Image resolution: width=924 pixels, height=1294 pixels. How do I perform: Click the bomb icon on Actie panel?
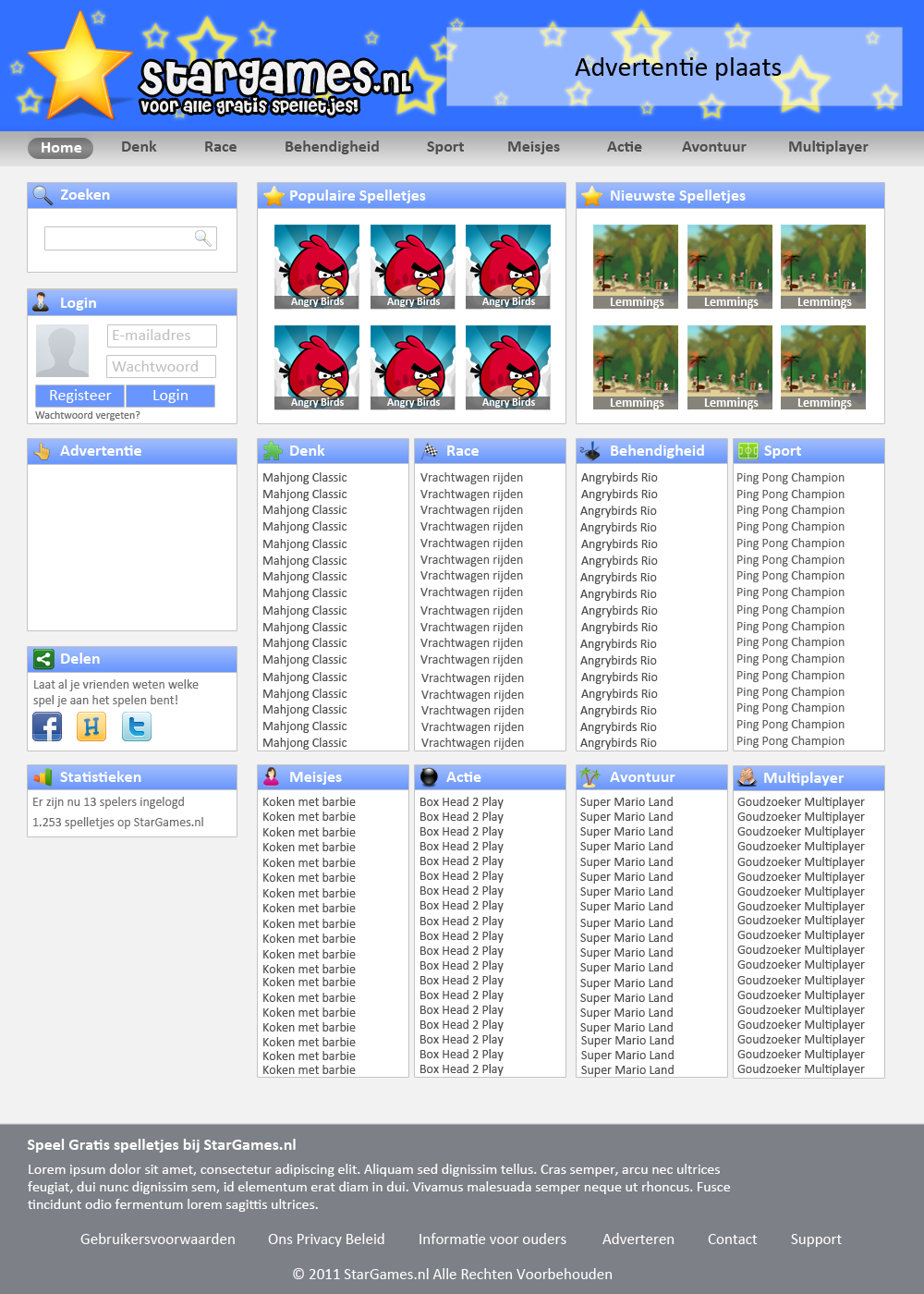[x=430, y=777]
